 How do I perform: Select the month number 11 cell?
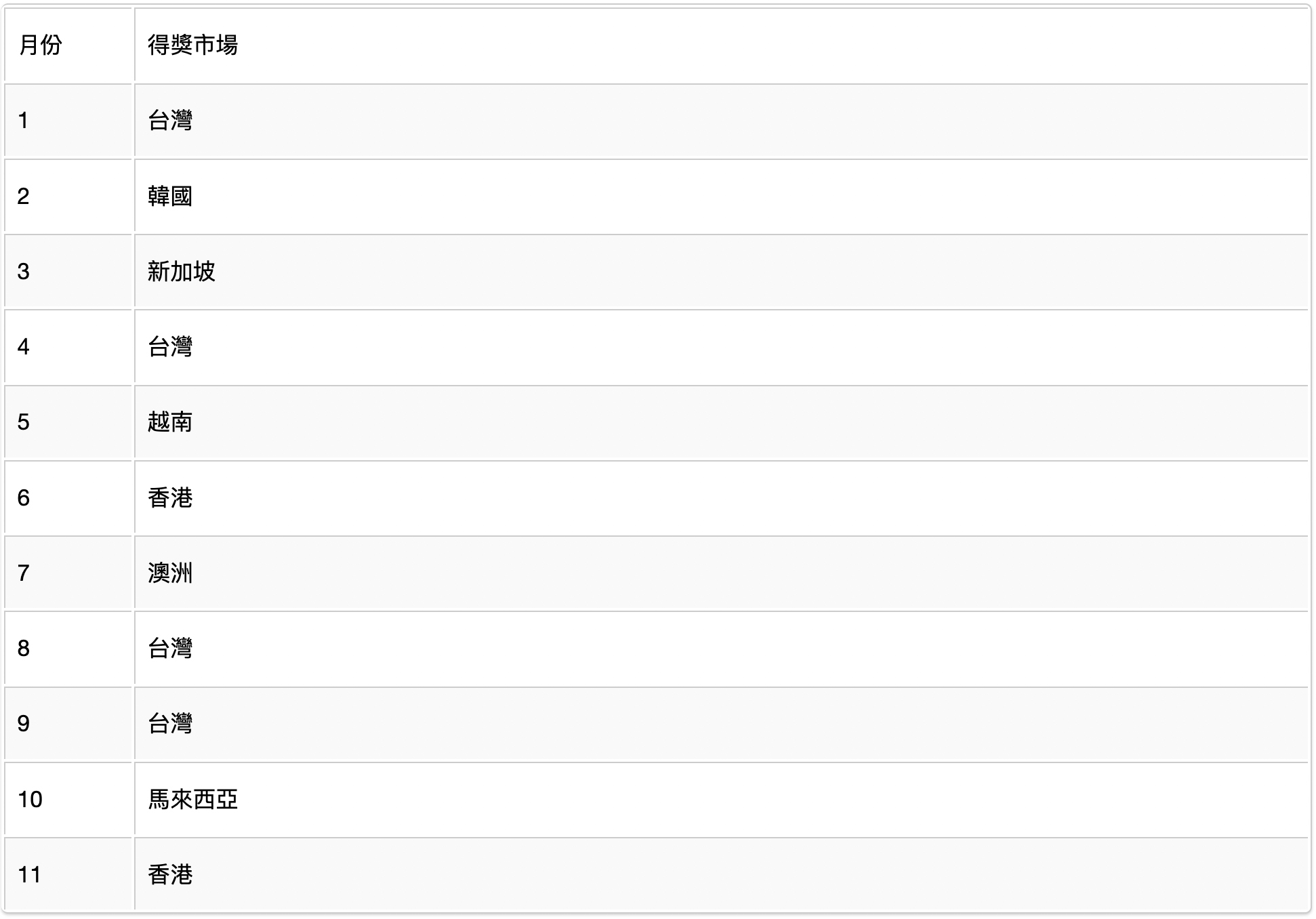[30, 875]
